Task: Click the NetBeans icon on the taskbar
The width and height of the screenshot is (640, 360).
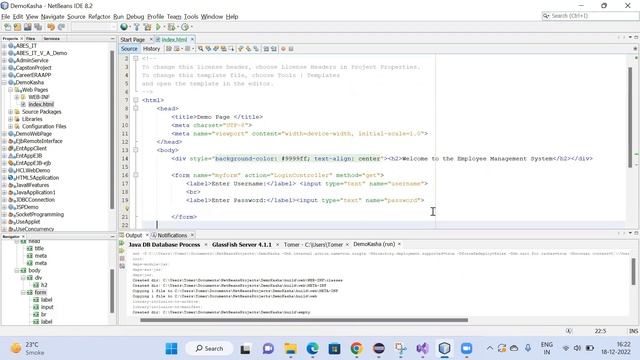Action: (x=444, y=349)
